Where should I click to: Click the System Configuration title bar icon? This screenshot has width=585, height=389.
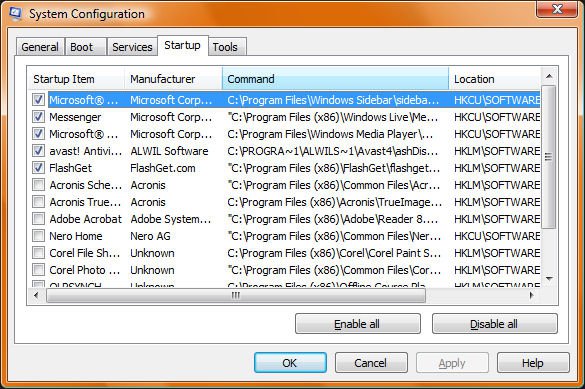[x=16, y=13]
